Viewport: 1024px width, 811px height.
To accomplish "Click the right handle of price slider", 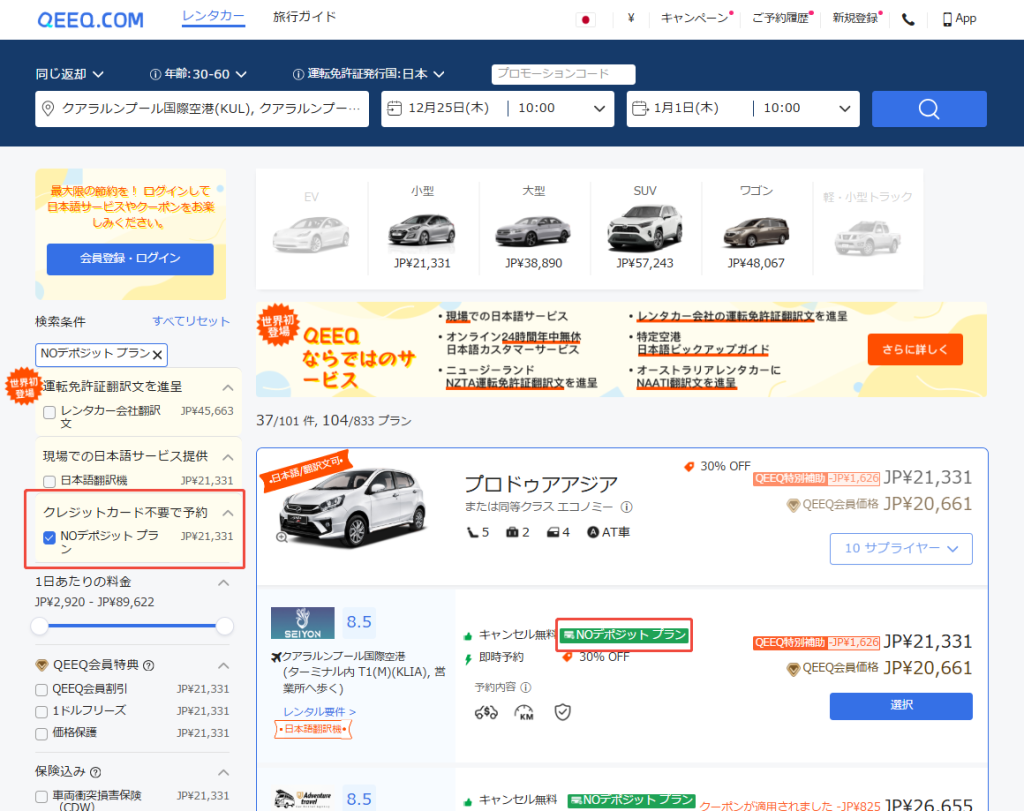I will pyautogui.click(x=225, y=626).
